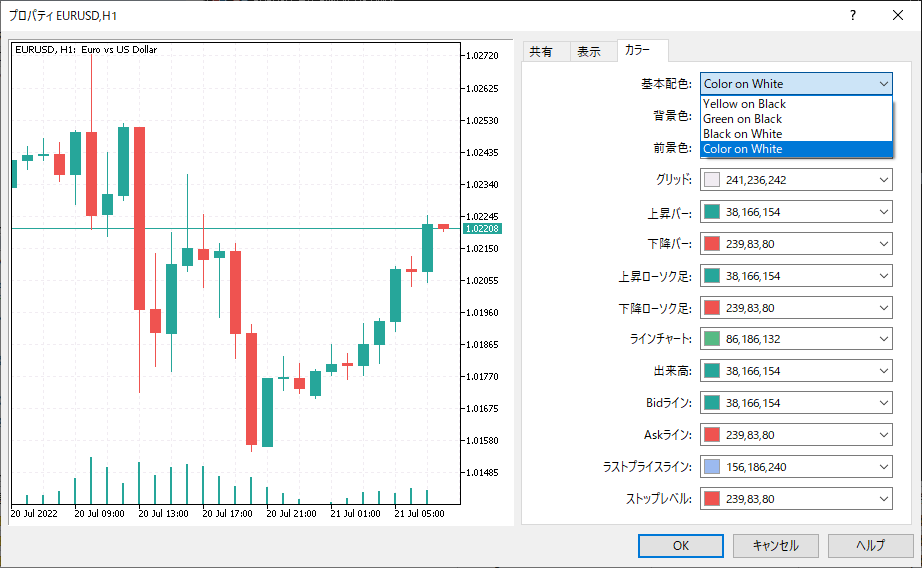Click the ラインチャート green color swatch

tap(711, 339)
